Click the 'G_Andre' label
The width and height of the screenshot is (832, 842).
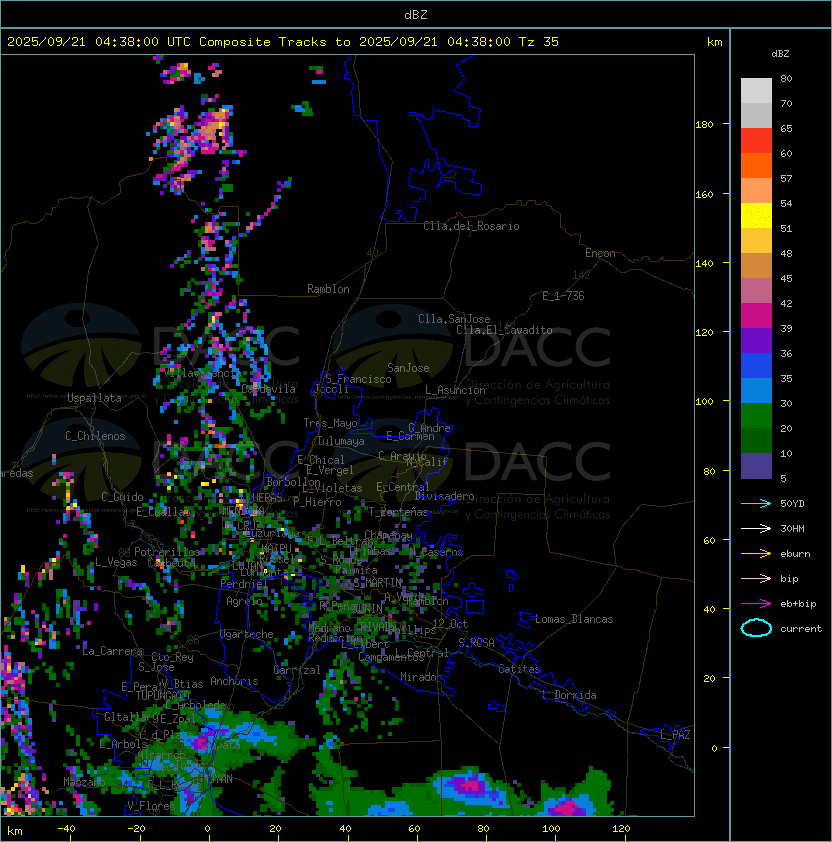click(x=429, y=428)
